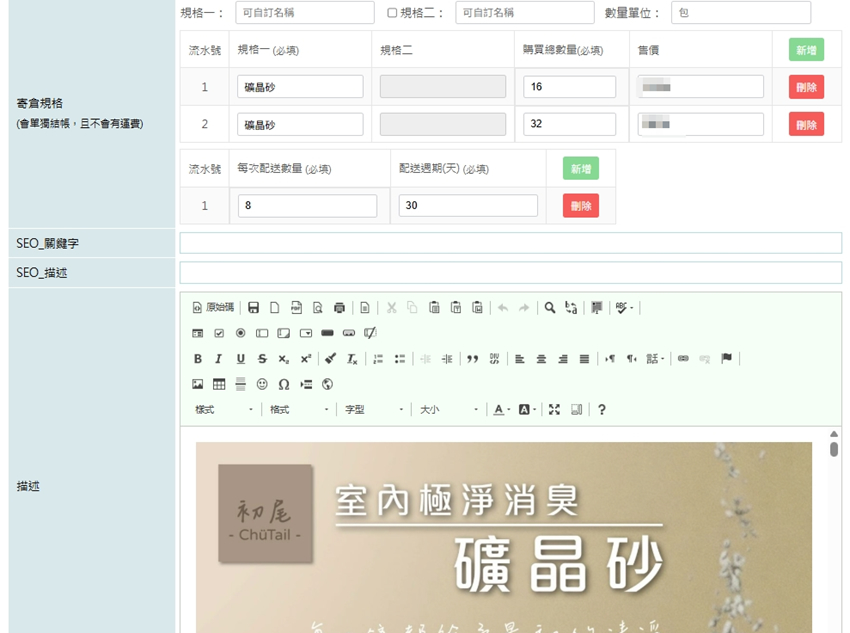
Task: Click the Find magnifier icon
Action: click(550, 308)
